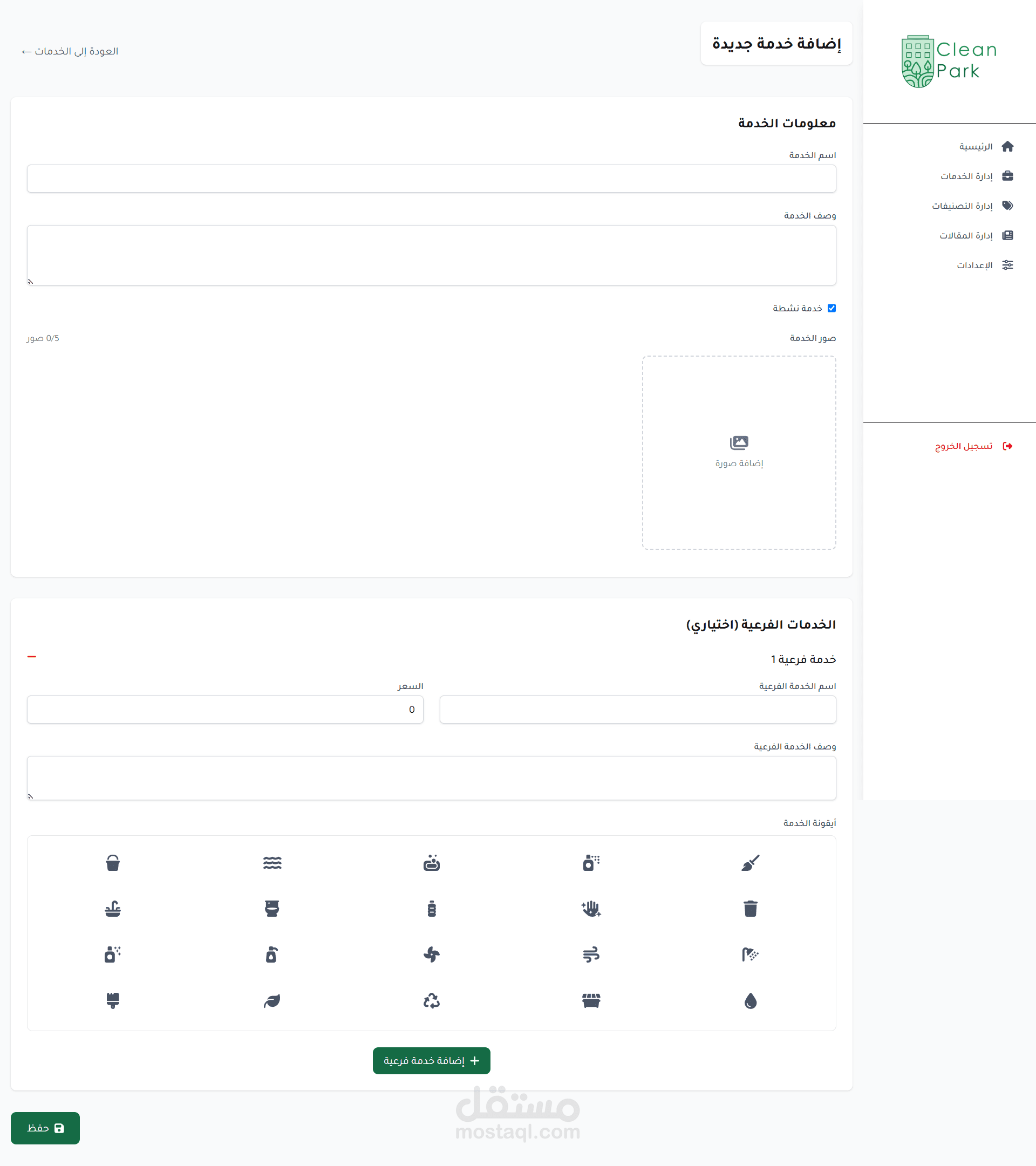This screenshot has height=1166, width=1036.
Task: Choose the bucket icon for sub-service
Action: (x=113, y=863)
